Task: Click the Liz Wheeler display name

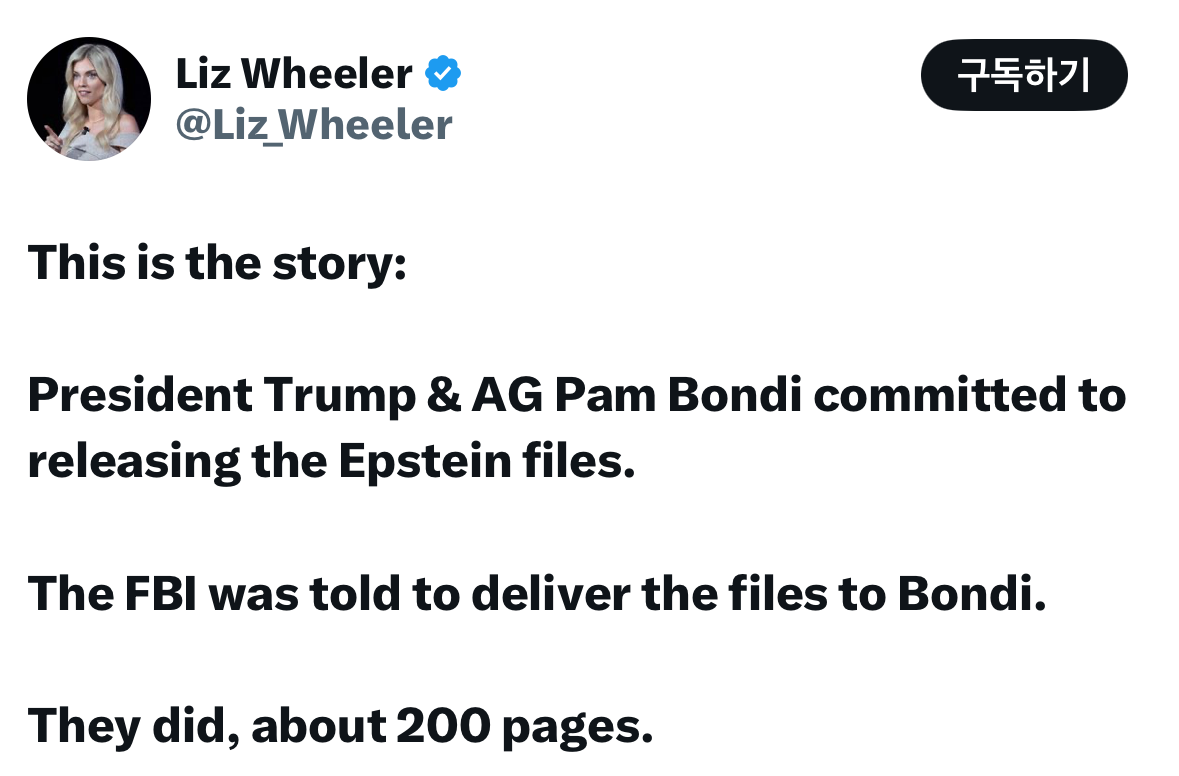Action: click(x=294, y=74)
